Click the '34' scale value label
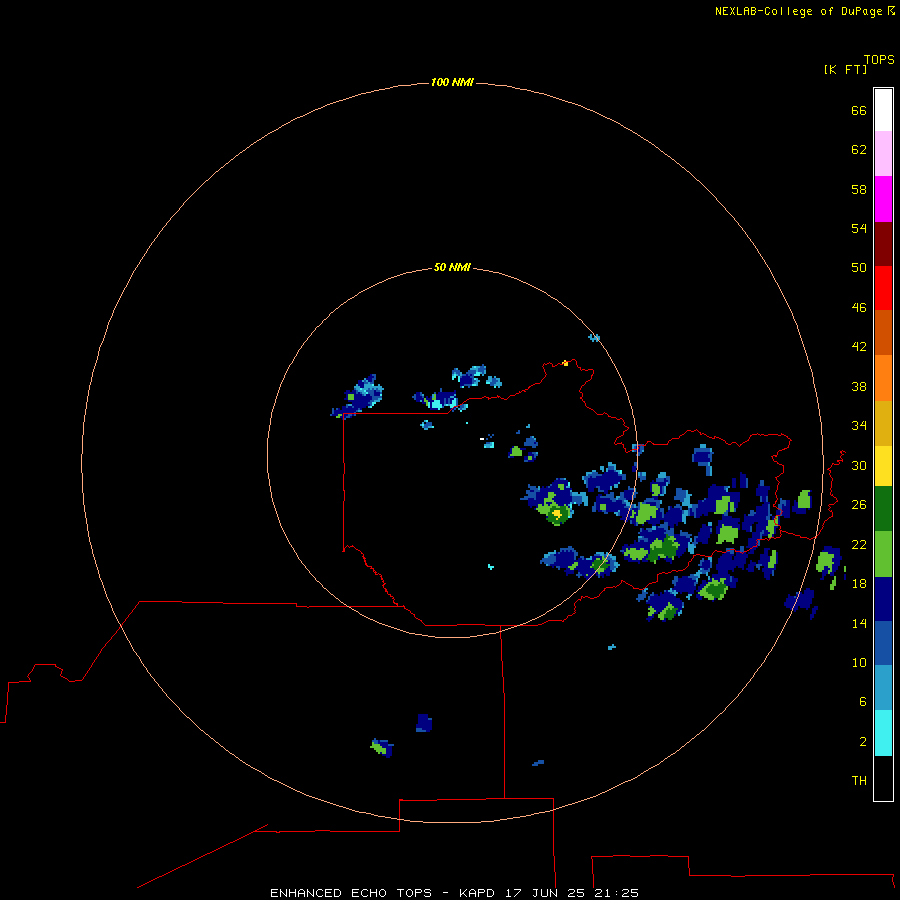Image resolution: width=900 pixels, height=900 pixels. [x=859, y=426]
